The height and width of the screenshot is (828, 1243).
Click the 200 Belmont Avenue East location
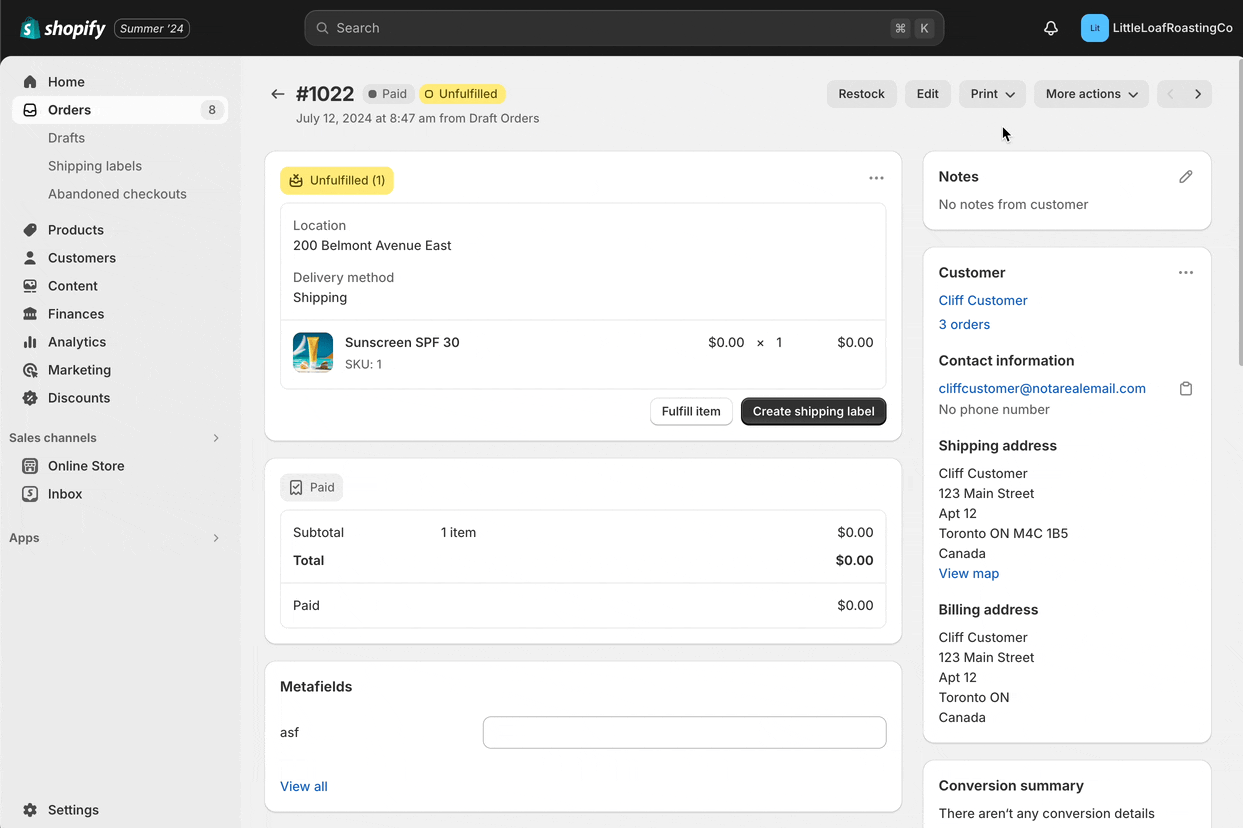coord(372,246)
